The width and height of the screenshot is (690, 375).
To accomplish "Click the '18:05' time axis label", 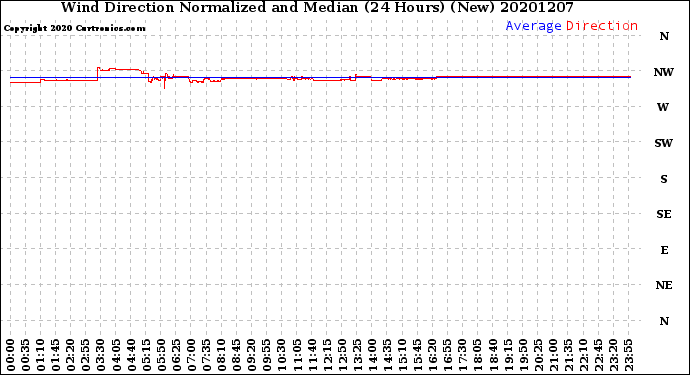I will (478, 356).
